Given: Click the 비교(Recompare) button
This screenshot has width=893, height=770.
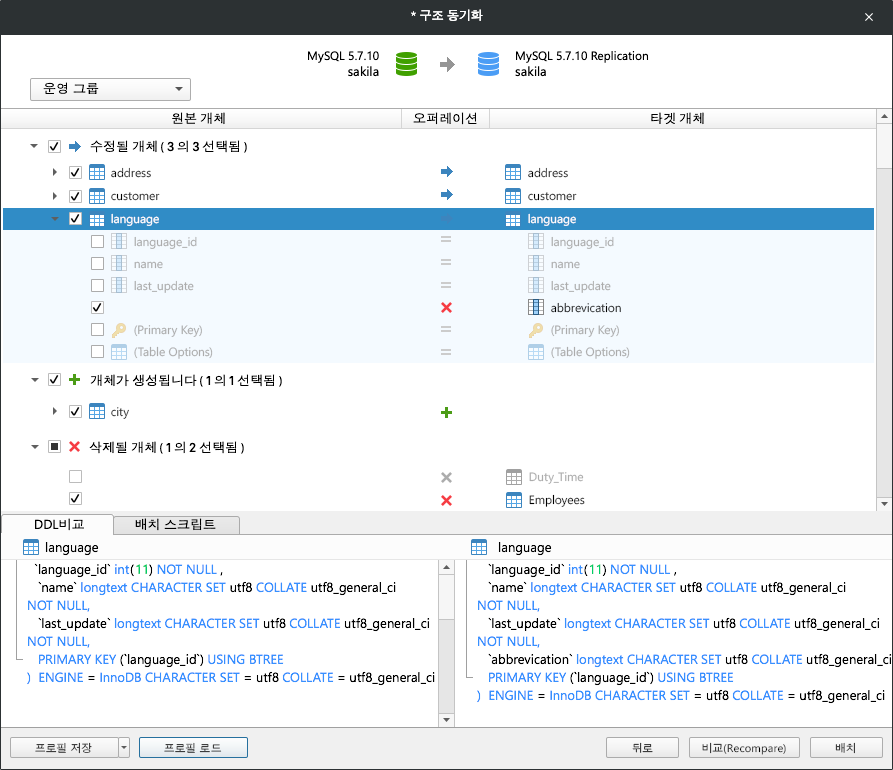Looking at the screenshot, I should [744, 747].
